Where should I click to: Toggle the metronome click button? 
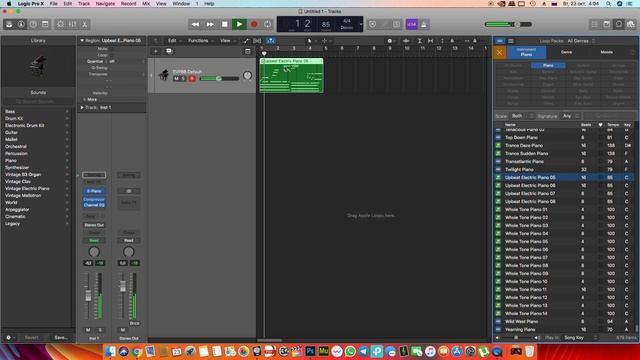point(424,24)
